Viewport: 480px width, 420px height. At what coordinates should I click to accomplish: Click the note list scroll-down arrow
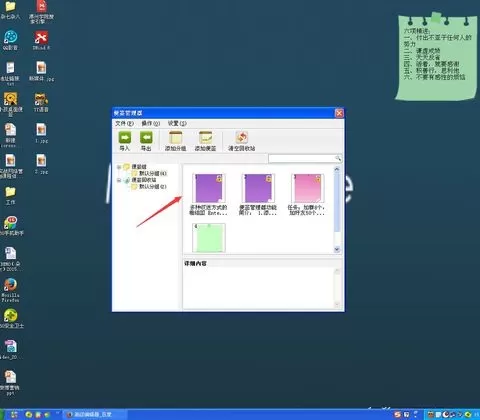pyautogui.click(x=337, y=249)
